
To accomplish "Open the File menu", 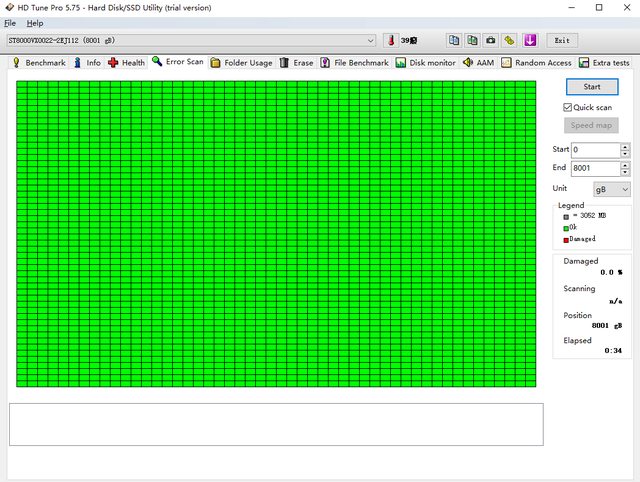I will tap(10, 22).
